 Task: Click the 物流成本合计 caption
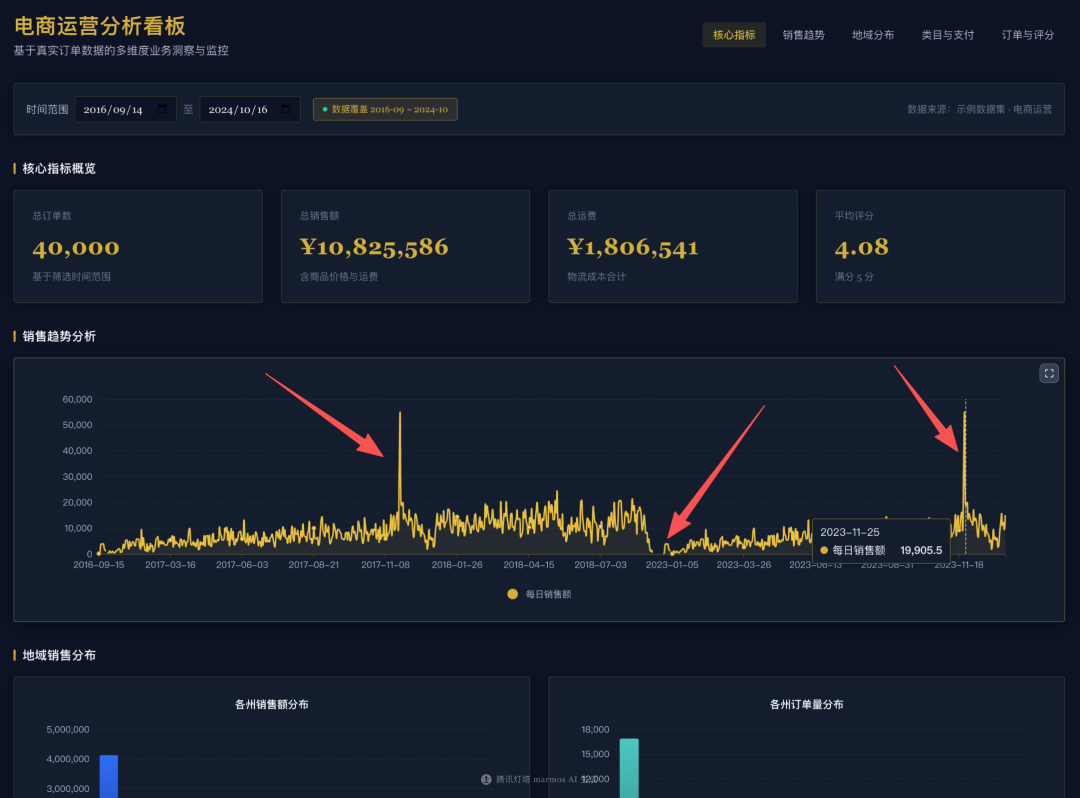click(x=596, y=277)
